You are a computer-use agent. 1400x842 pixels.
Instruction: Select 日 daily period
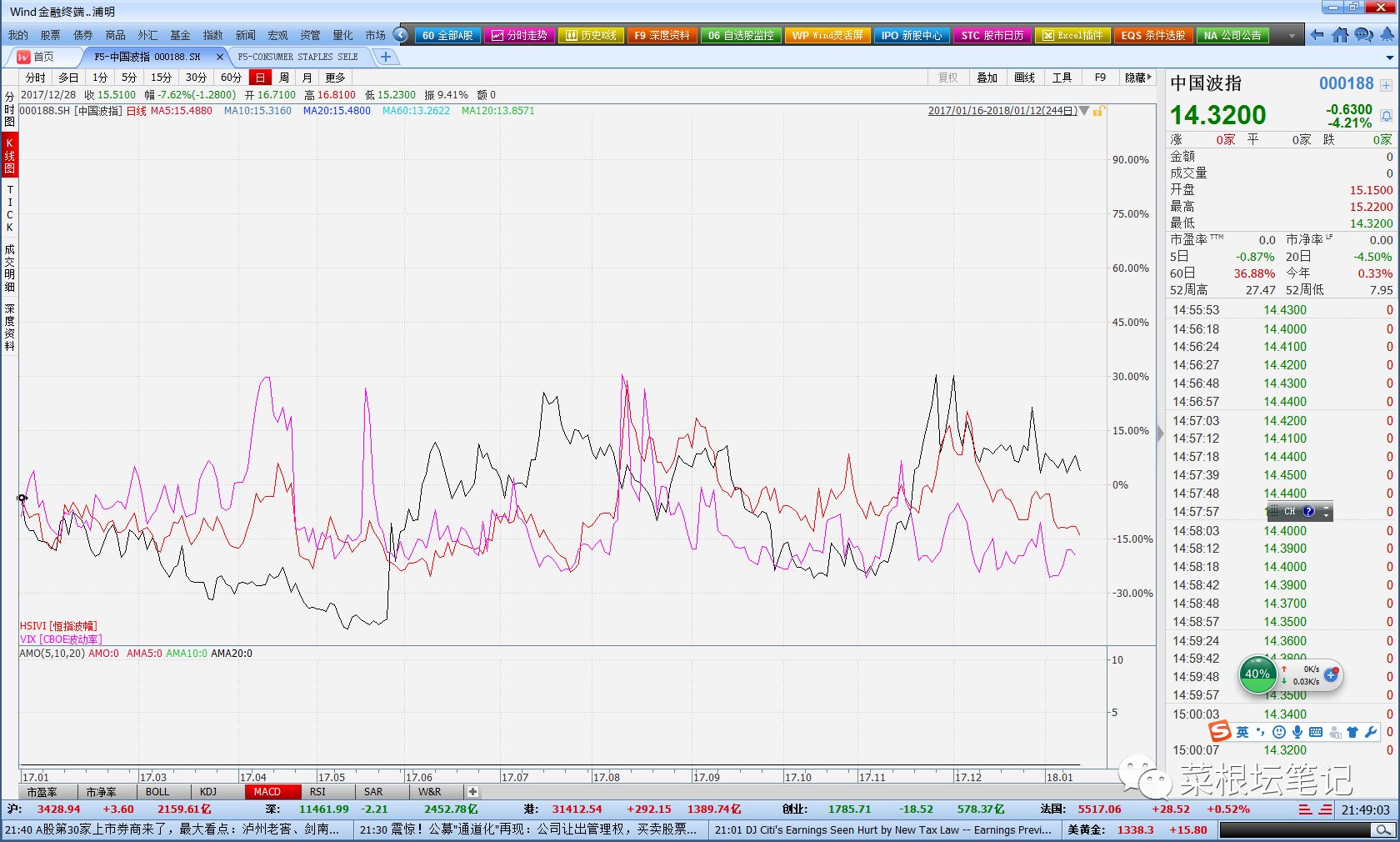pos(260,78)
